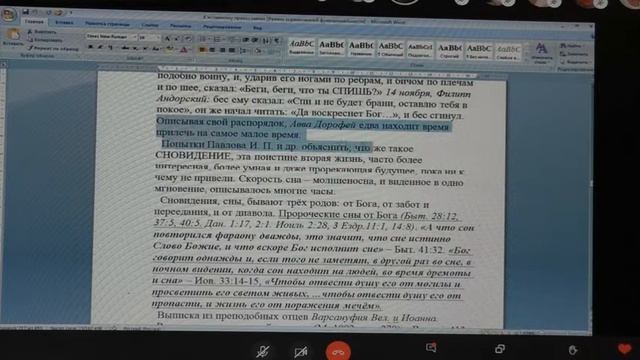Open the multilevel list button

point(232,40)
